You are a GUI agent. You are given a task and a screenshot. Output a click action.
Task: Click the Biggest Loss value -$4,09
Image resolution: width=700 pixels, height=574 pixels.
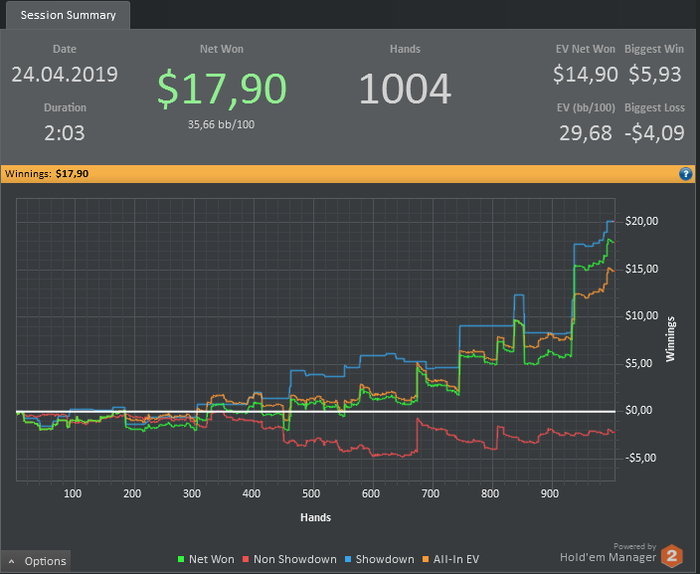654,133
